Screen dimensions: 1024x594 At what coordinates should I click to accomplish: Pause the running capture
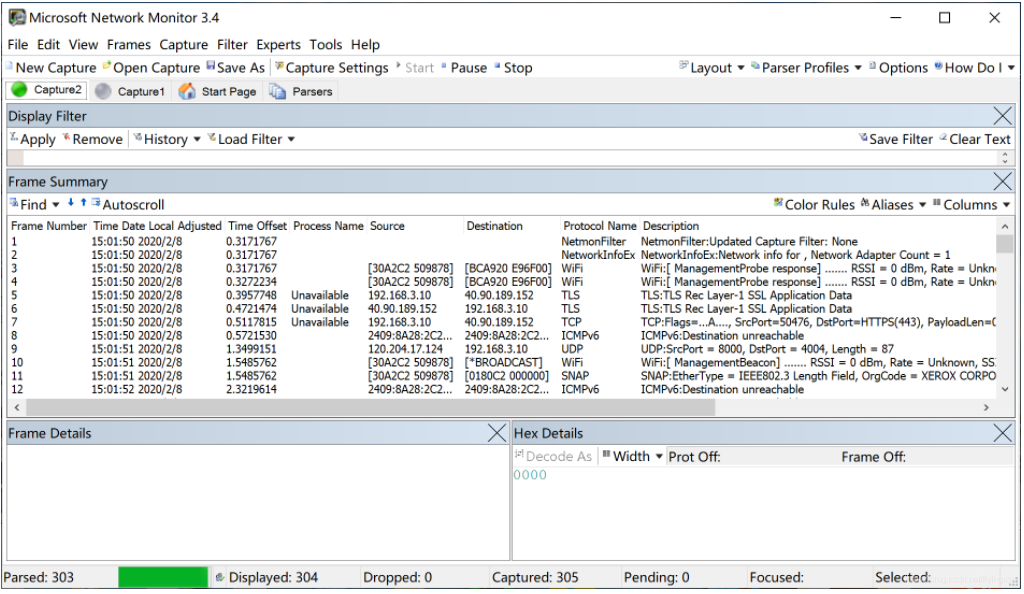464,68
